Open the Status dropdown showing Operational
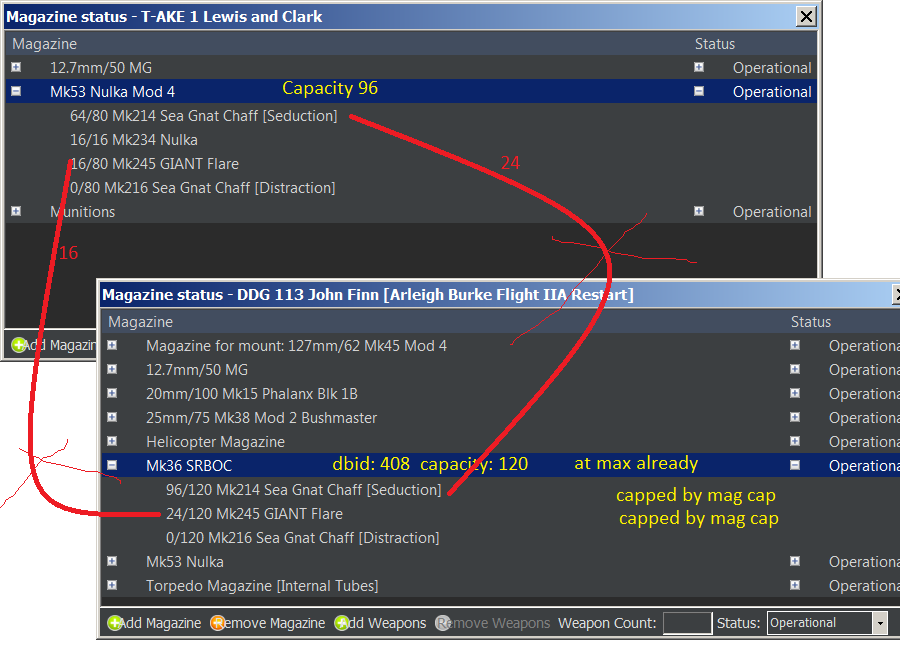906x650 pixels. 879,623
